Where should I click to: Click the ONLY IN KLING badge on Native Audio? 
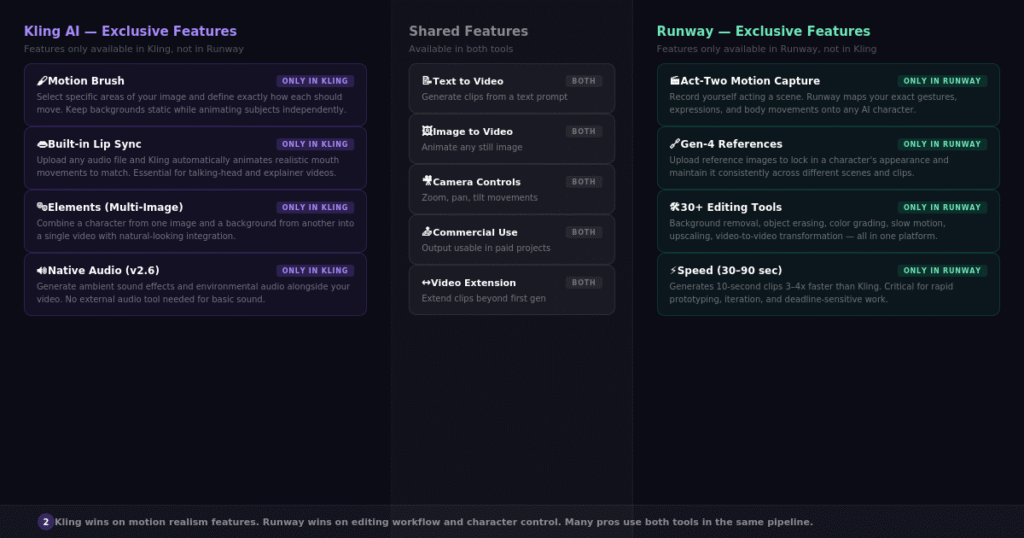(315, 270)
